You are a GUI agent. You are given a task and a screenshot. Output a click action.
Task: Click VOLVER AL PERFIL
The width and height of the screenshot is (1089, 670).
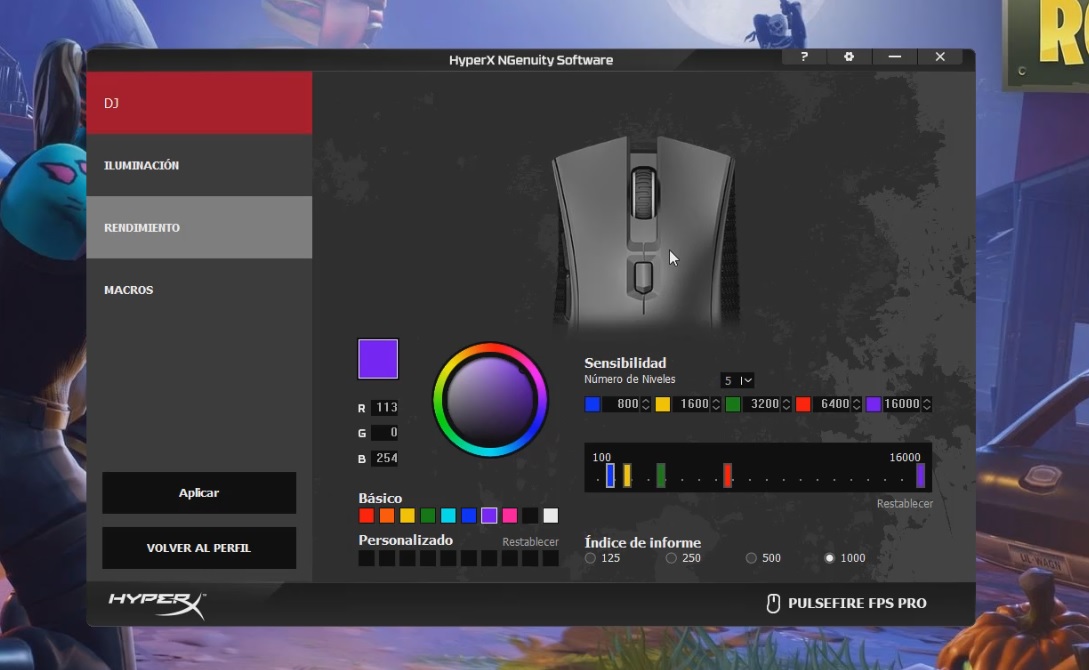198,548
